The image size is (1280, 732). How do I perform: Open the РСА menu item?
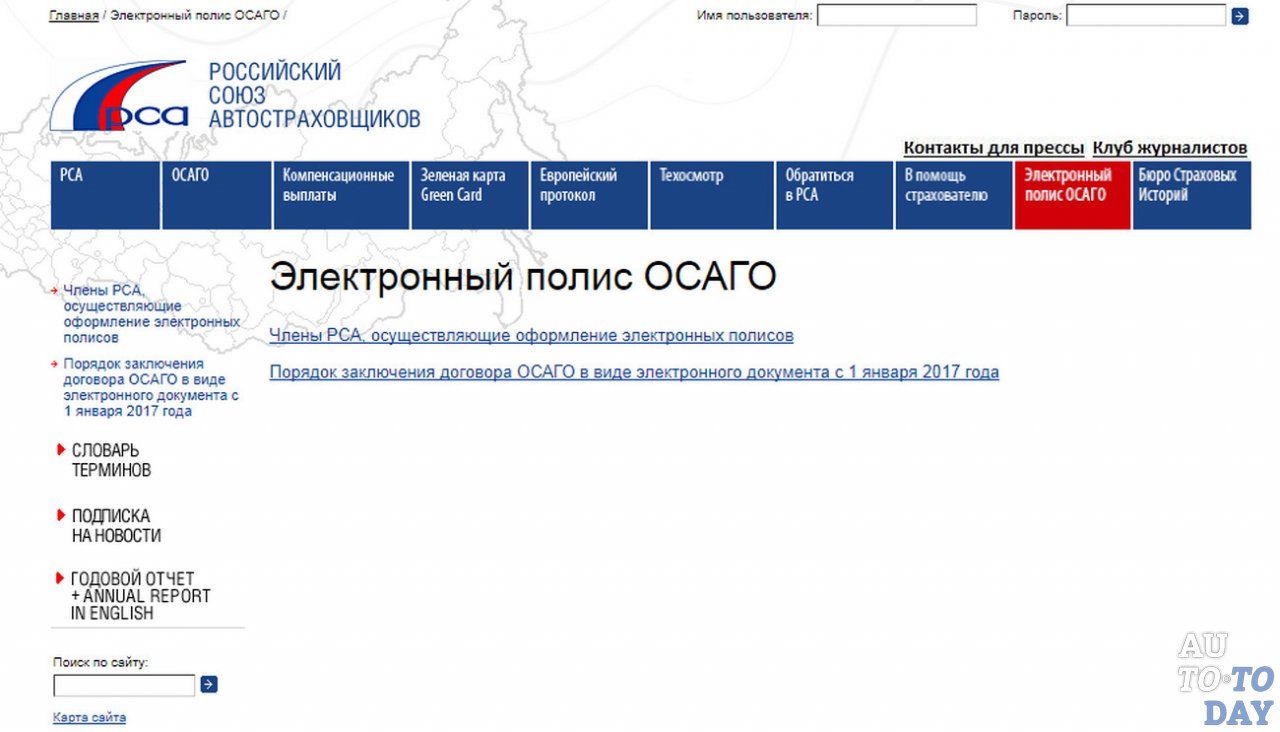105,196
